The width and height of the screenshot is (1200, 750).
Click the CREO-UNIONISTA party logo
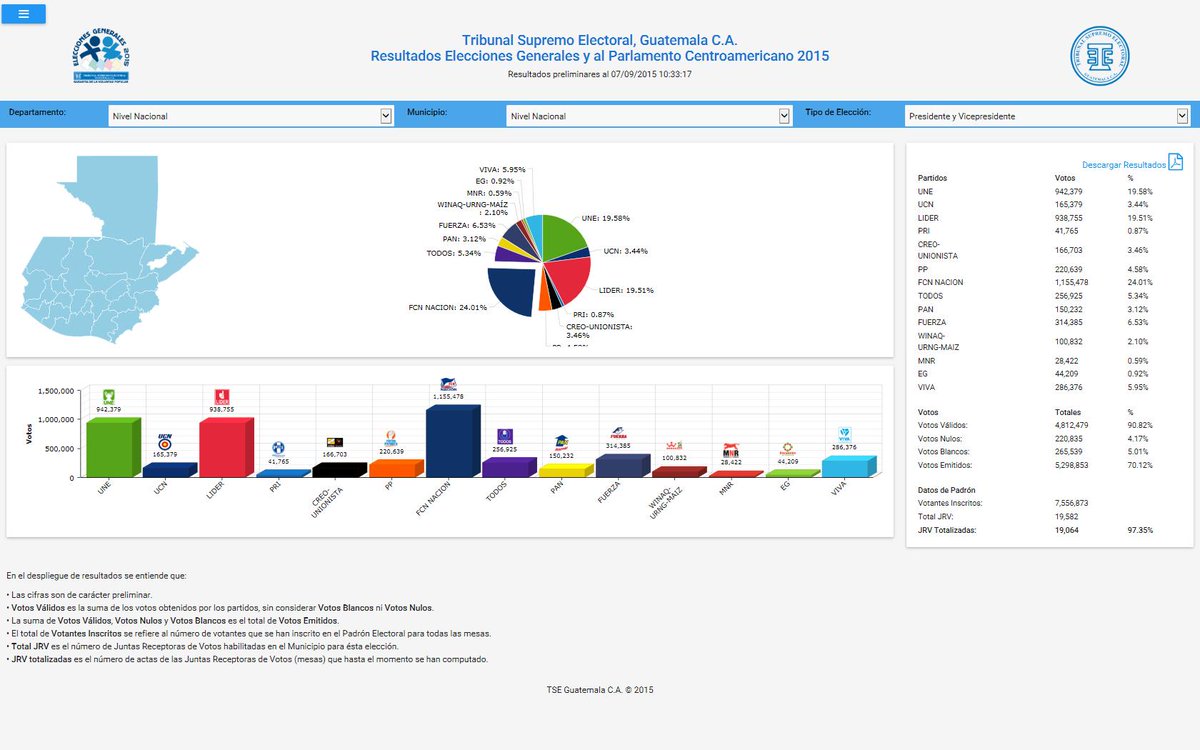335,442
